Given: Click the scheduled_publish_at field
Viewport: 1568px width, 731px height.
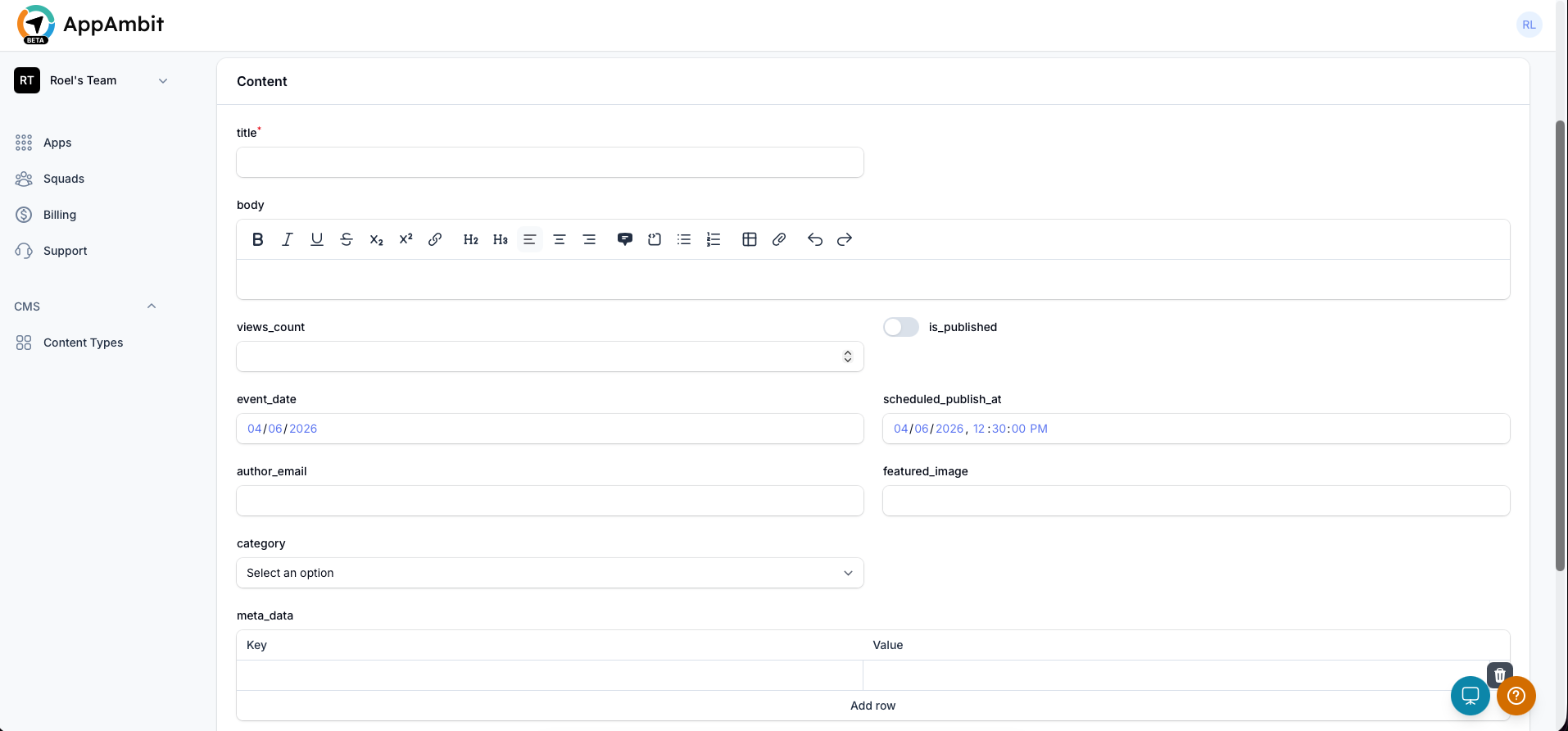Looking at the screenshot, I should pos(1196,429).
